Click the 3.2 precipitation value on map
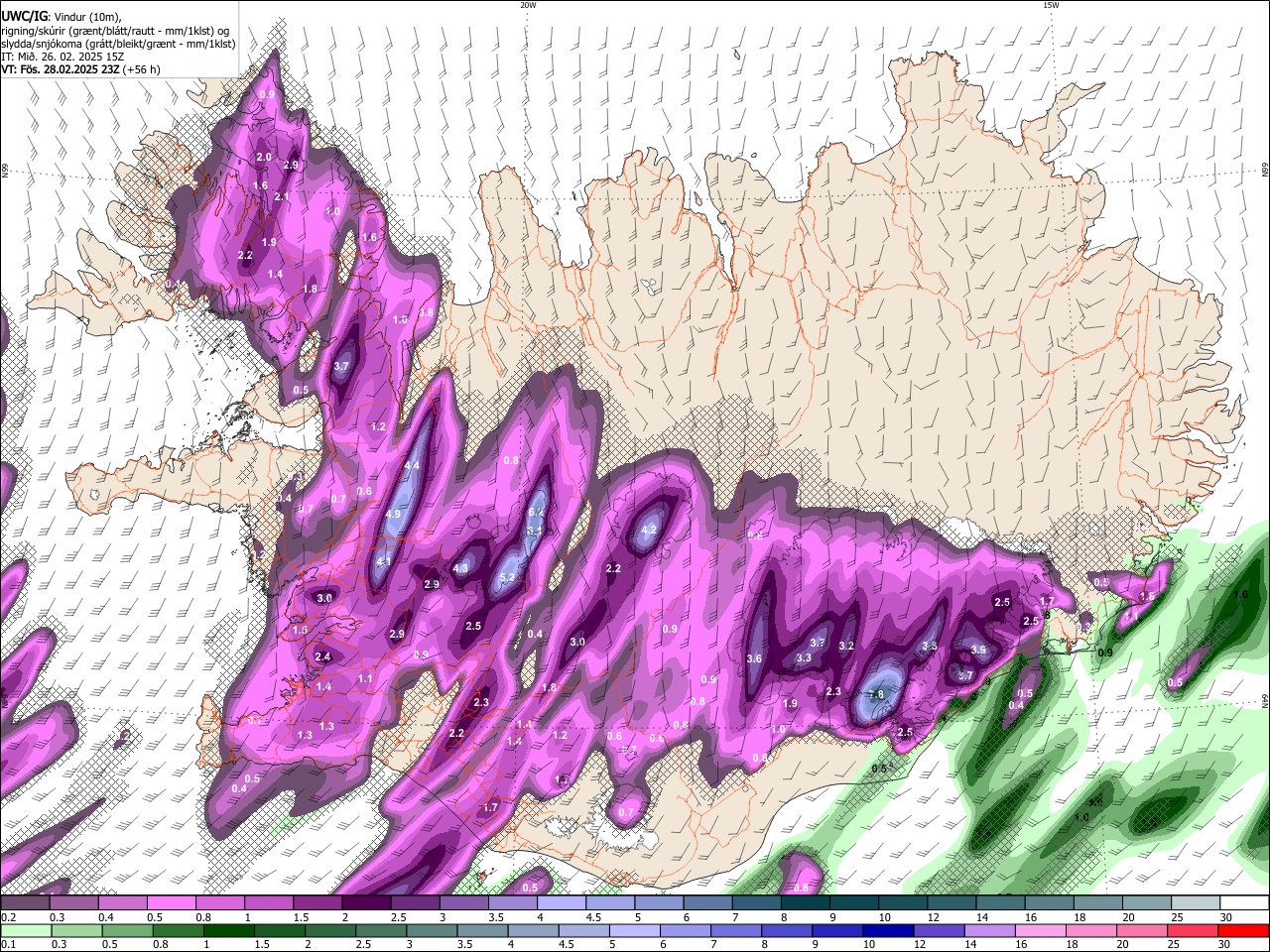This screenshot has height=952, width=1270. coord(846,646)
